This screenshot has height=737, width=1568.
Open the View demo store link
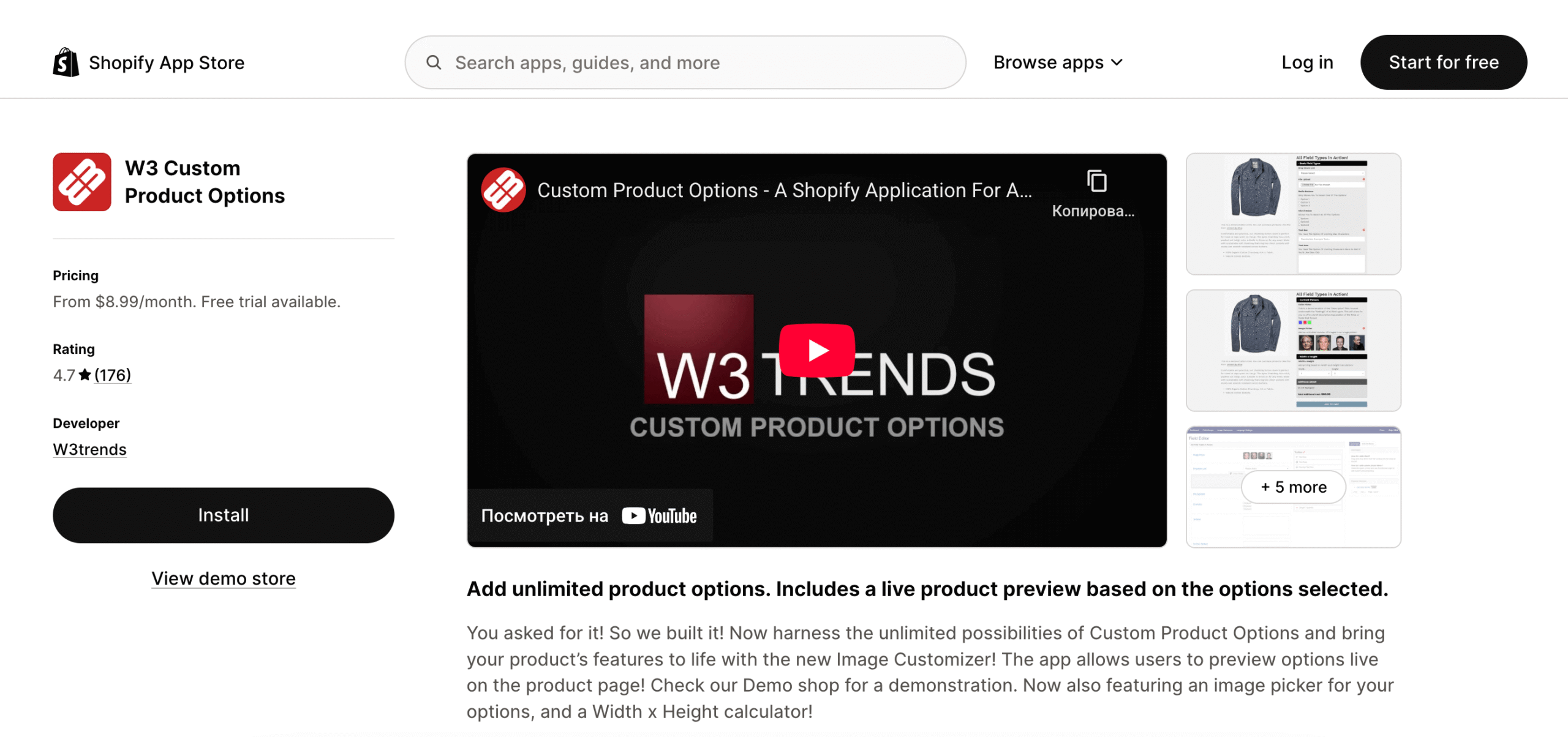pyautogui.click(x=224, y=578)
